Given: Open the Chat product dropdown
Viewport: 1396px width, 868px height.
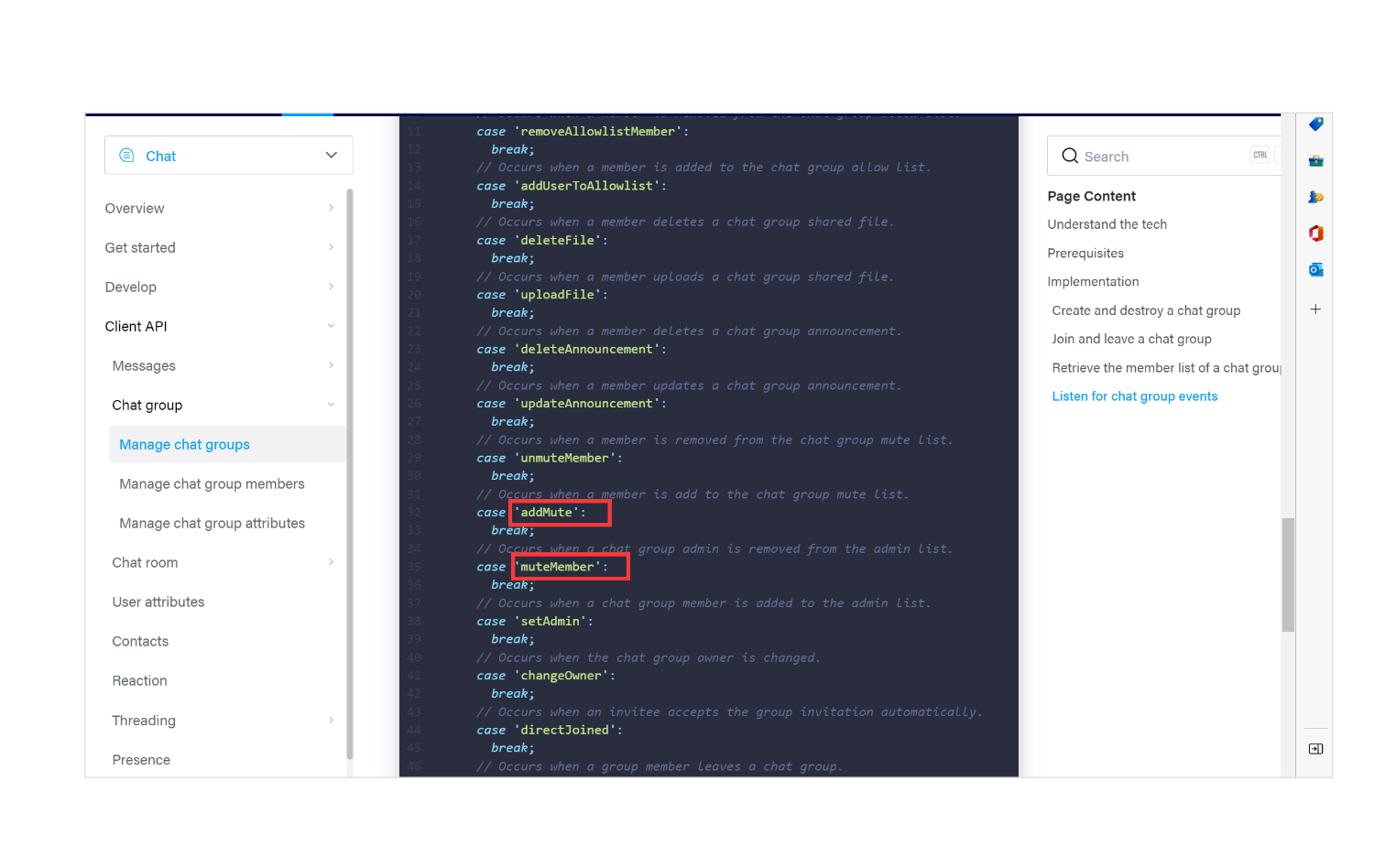Looking at the screenshot, I should (228, 155).
